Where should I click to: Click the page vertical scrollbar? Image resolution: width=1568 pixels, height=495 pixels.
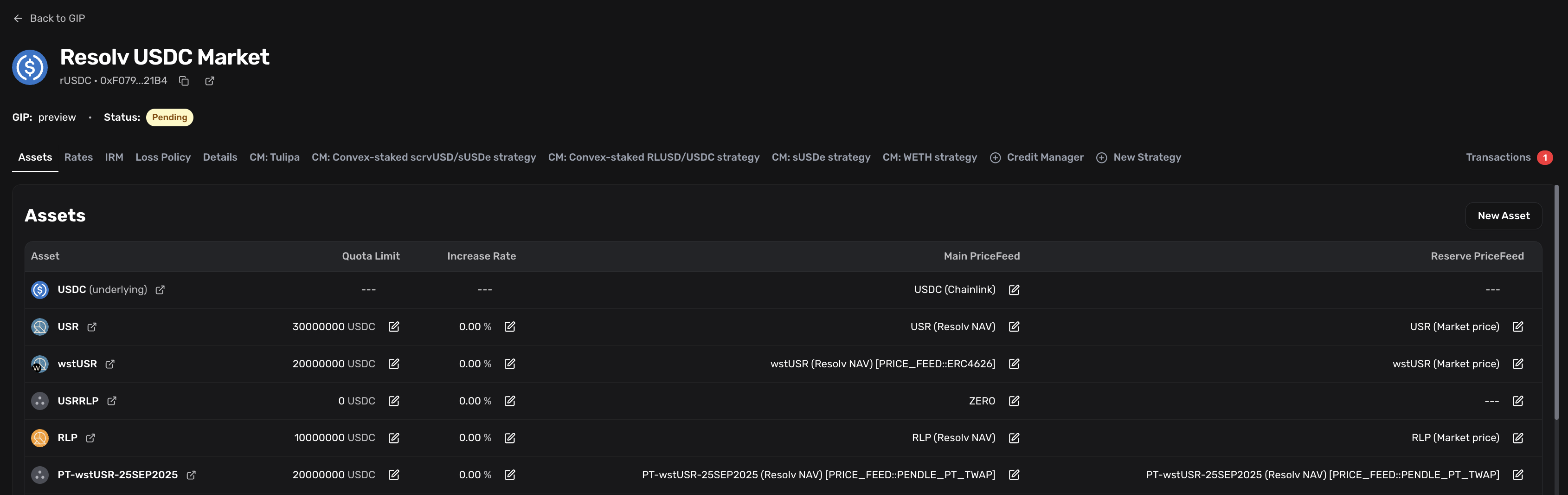(1556, 305)
